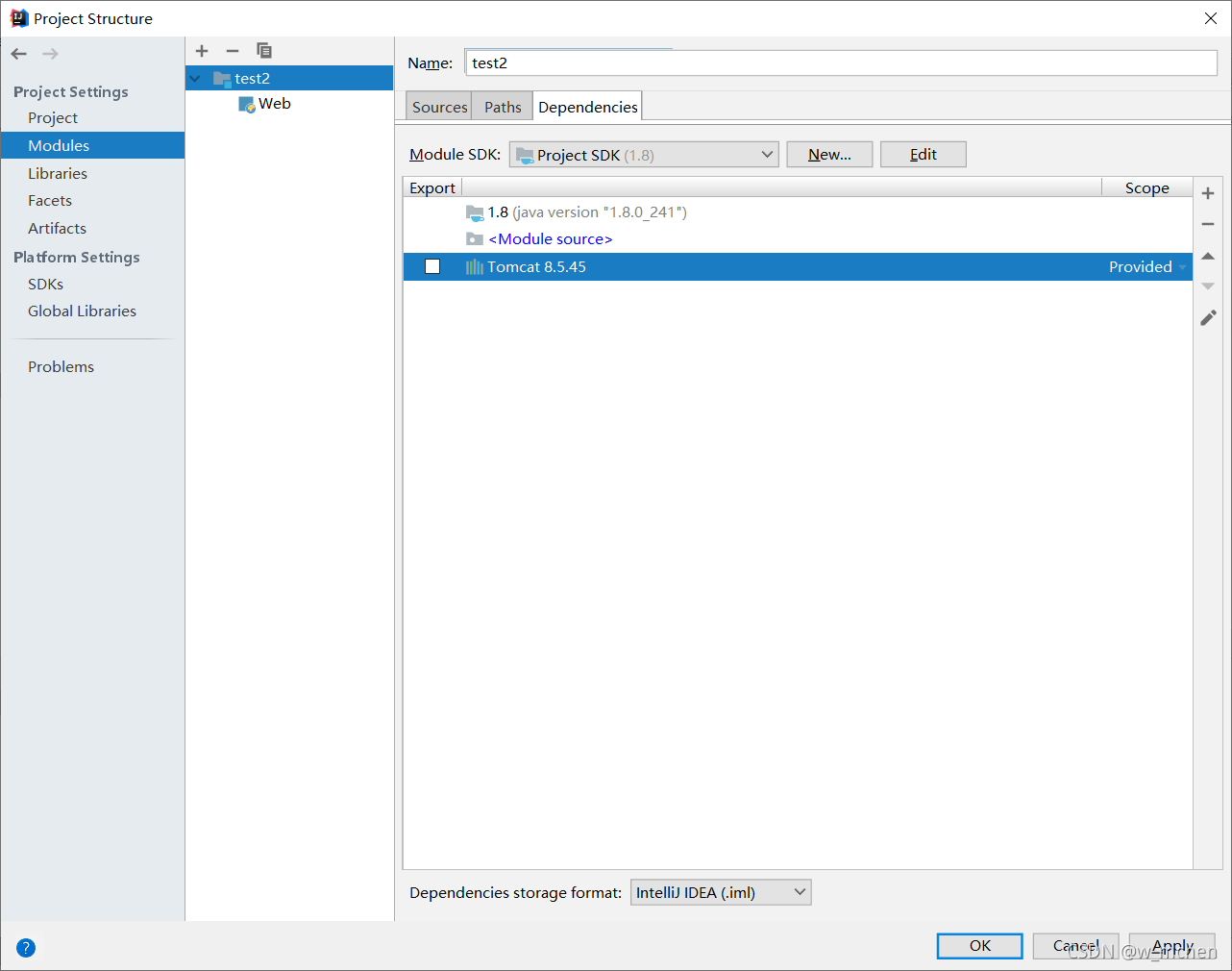Click the Edit SDK button
Viewport: 1232px width, 971px height.
[x=924, y=155]
